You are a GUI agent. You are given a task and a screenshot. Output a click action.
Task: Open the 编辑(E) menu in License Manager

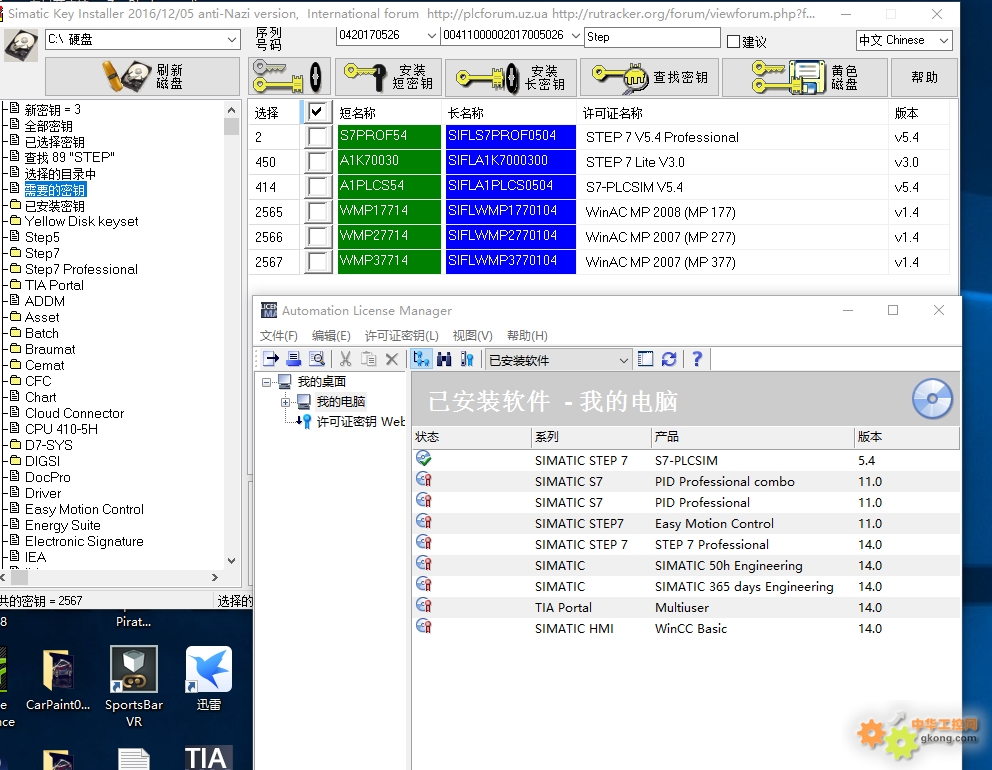click(331, 335)
